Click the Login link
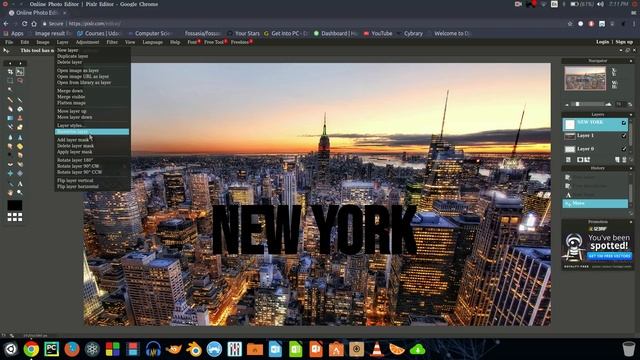Image resolution: width=640 pixels, height=360 pixels. tap(602, 42)
